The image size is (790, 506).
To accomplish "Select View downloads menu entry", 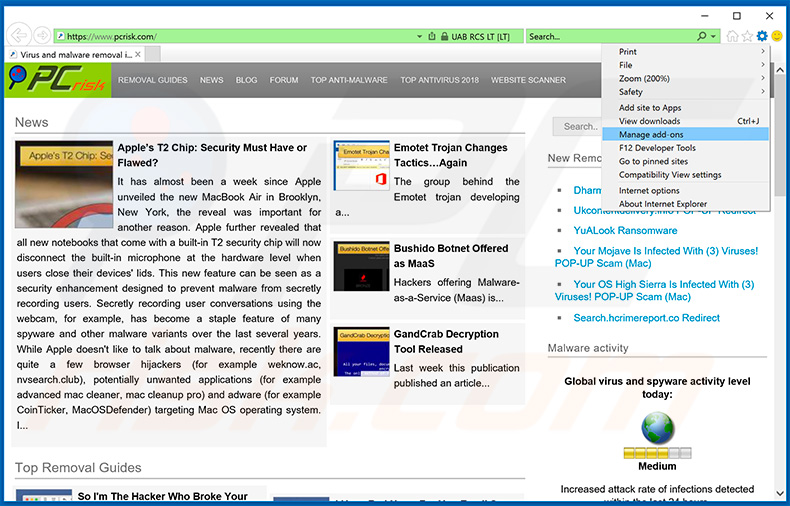I will [x=686, y=121].
